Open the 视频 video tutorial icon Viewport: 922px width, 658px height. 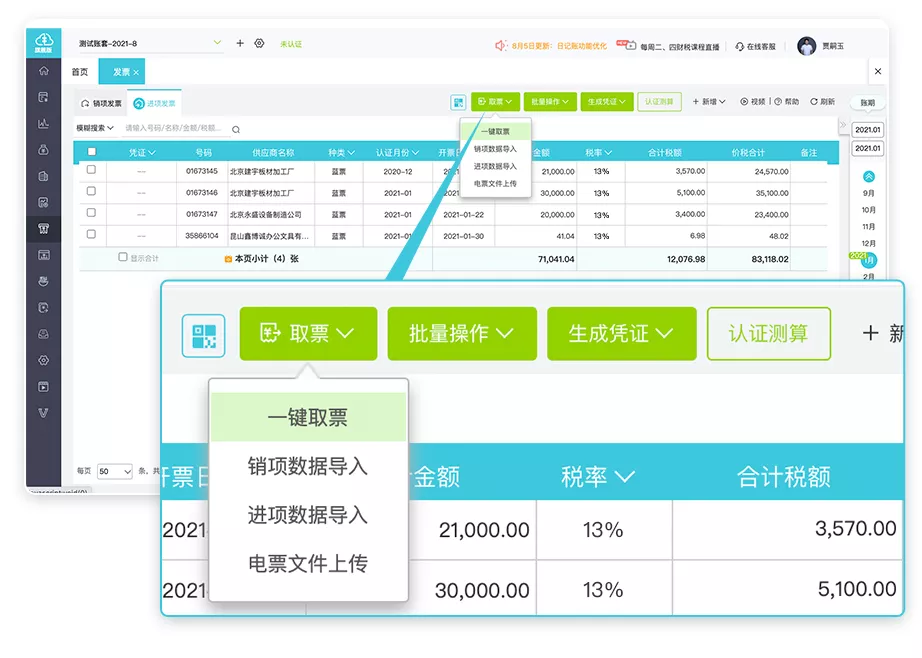click(745, 102)
